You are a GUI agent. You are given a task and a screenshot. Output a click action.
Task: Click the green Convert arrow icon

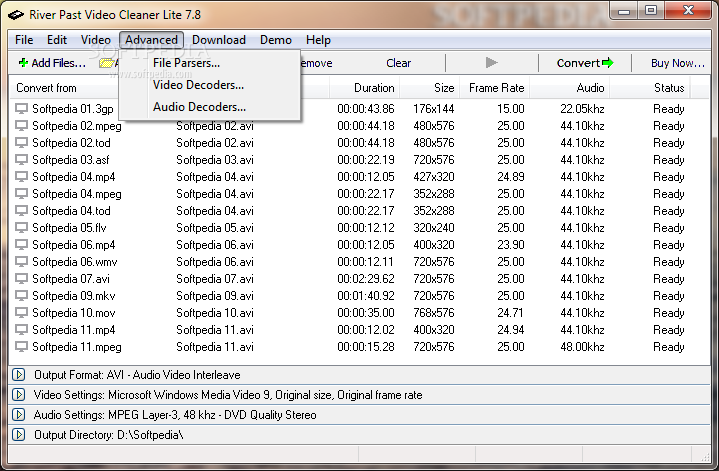(x=608, y=63)
